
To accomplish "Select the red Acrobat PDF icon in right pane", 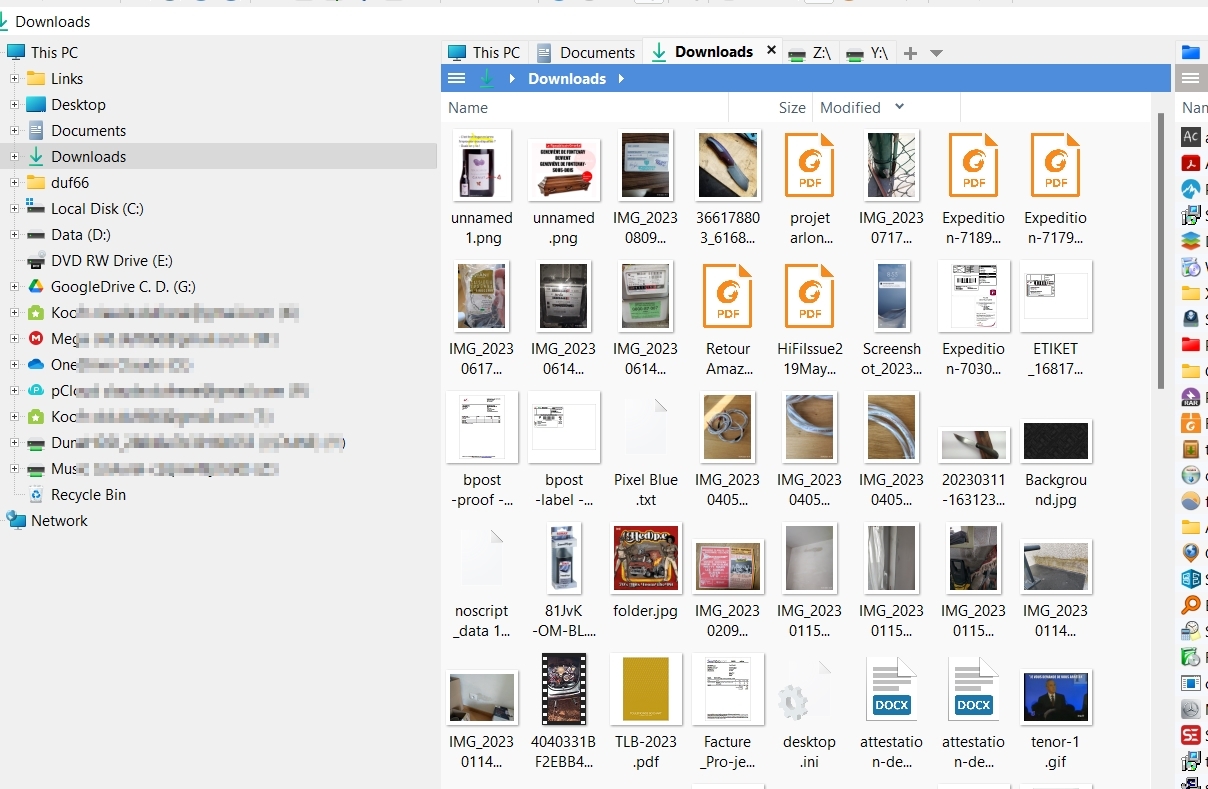I will tap(1191, 163).
